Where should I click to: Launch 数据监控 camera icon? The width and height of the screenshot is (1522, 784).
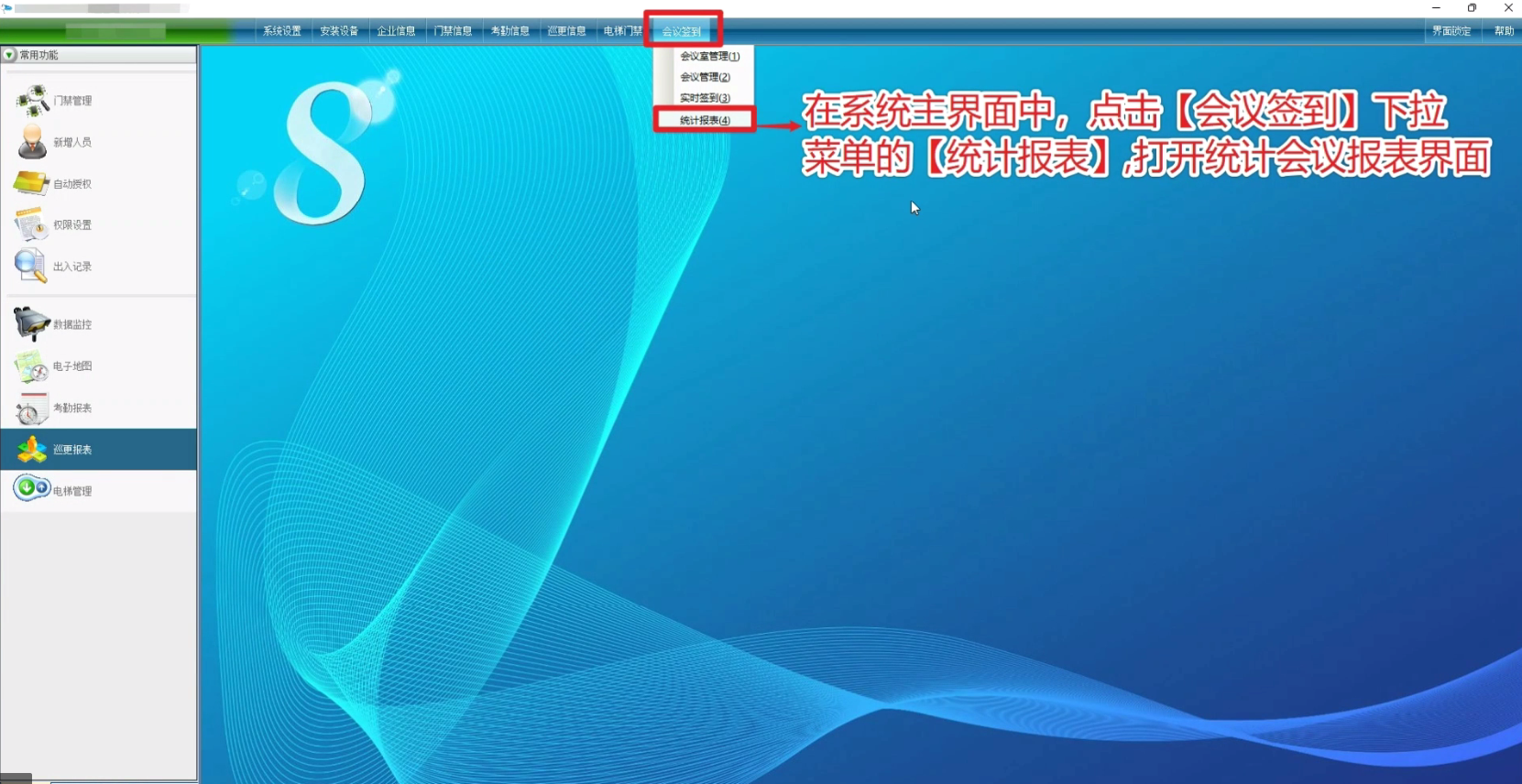31,324
